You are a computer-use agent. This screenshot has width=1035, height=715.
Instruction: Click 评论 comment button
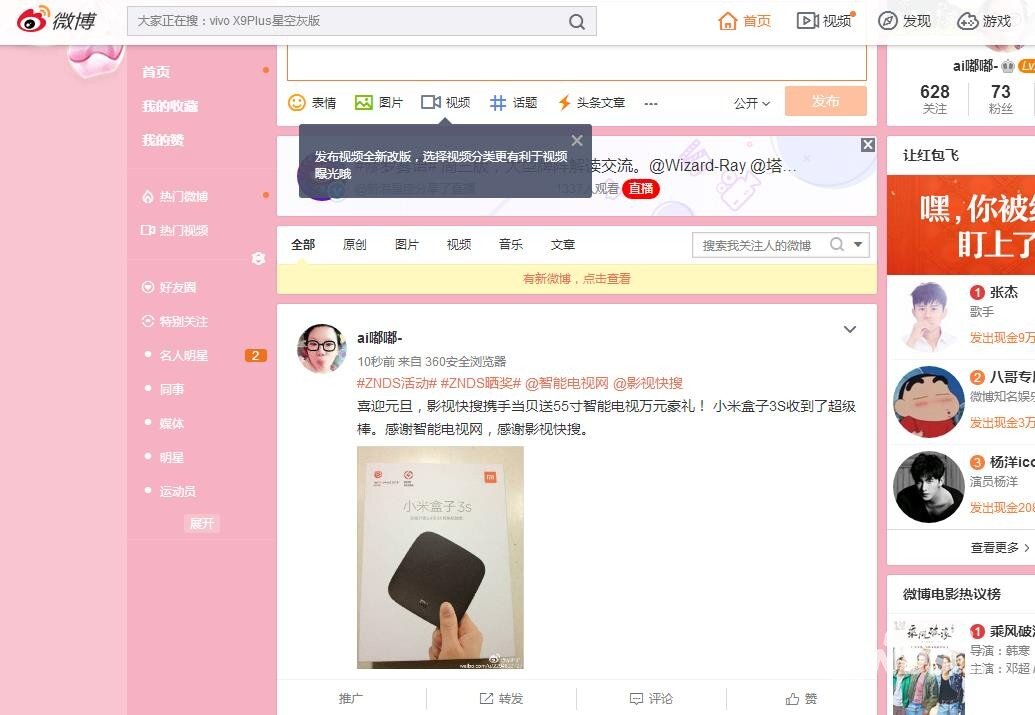pos(651,698)
